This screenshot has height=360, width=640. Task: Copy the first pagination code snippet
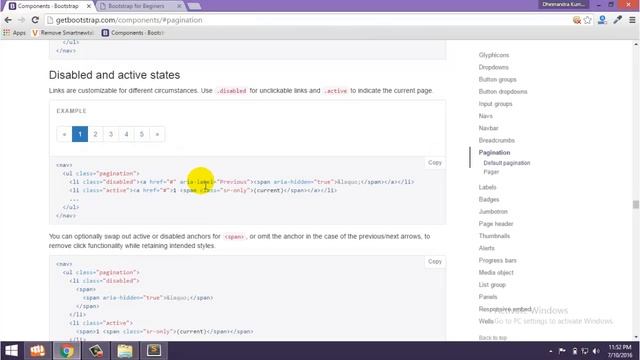(x=435, y=162)
